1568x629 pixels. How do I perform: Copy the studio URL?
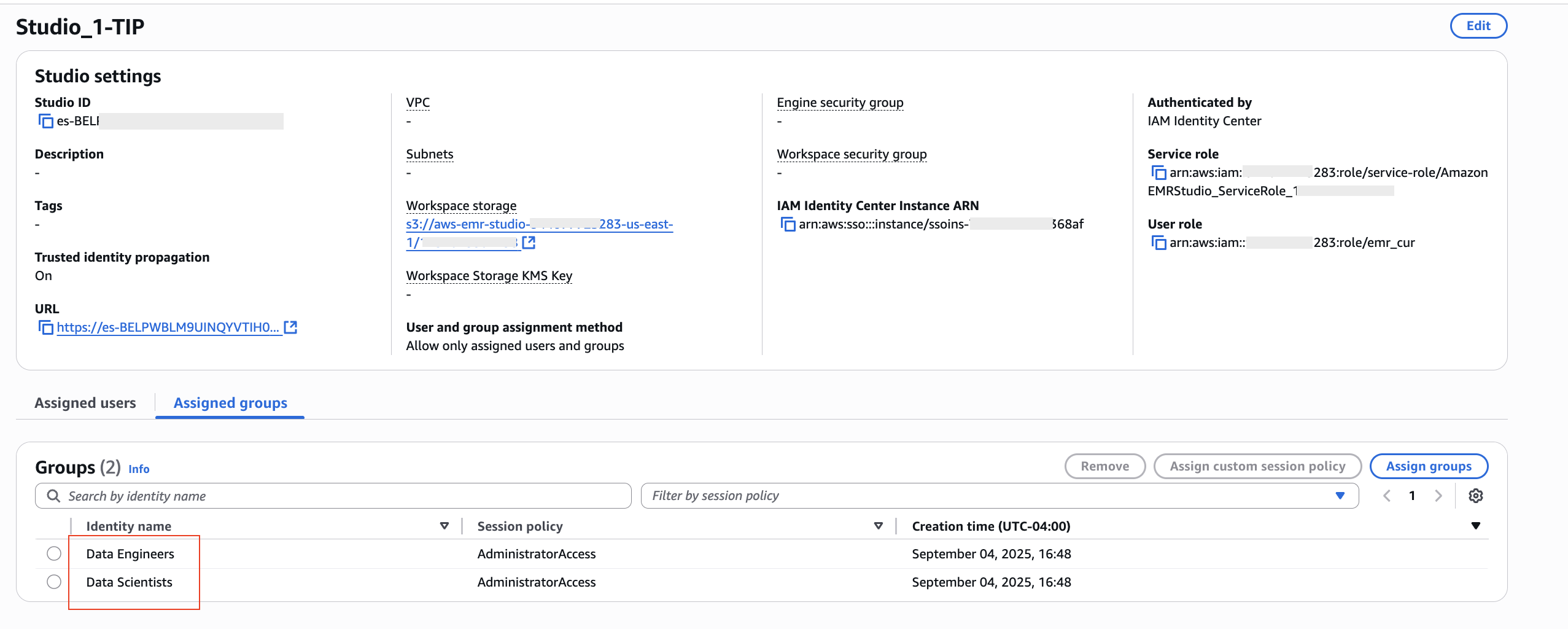click(x=46, y=327)
